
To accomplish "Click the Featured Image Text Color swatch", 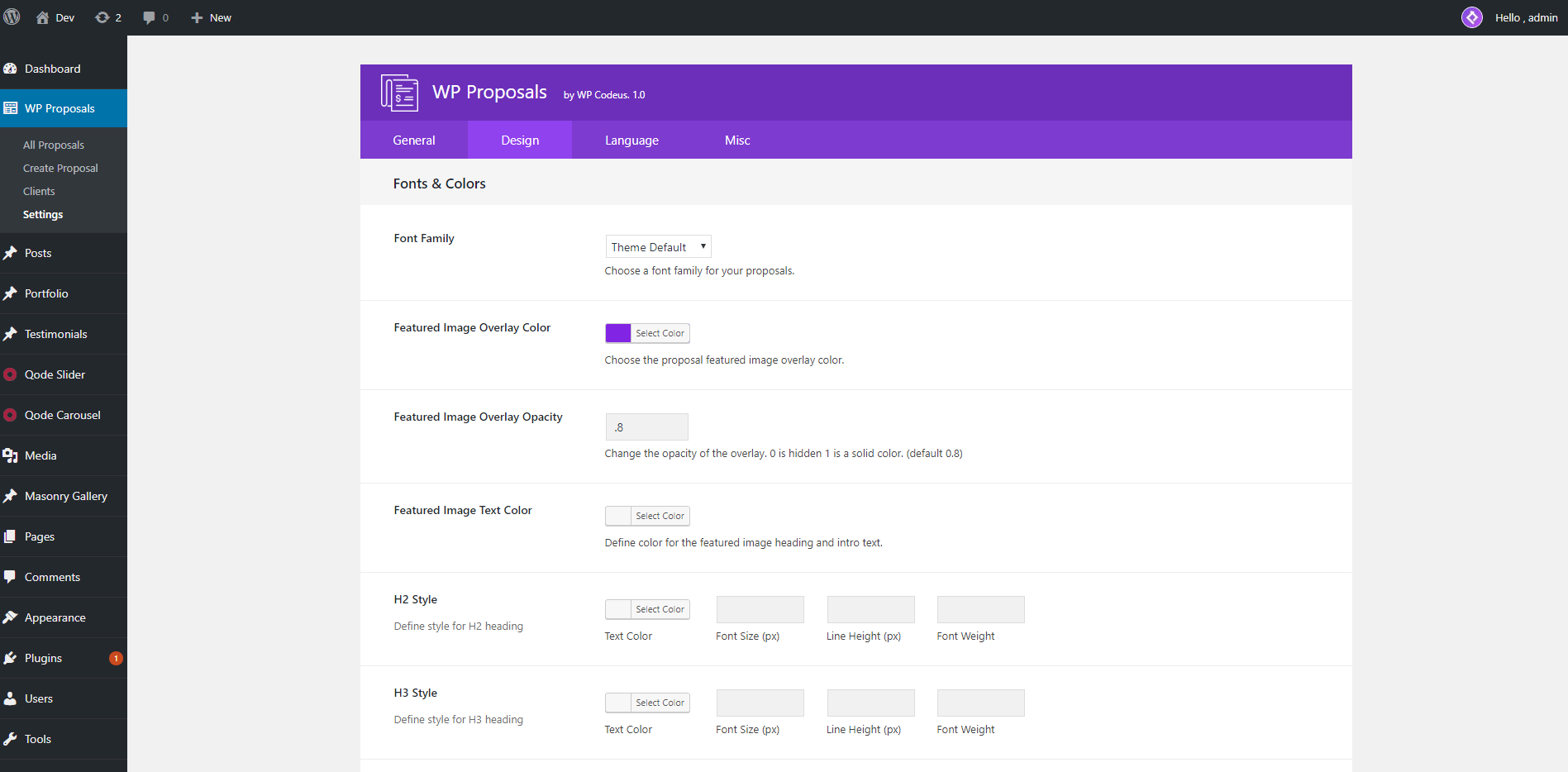I will 618,516.
